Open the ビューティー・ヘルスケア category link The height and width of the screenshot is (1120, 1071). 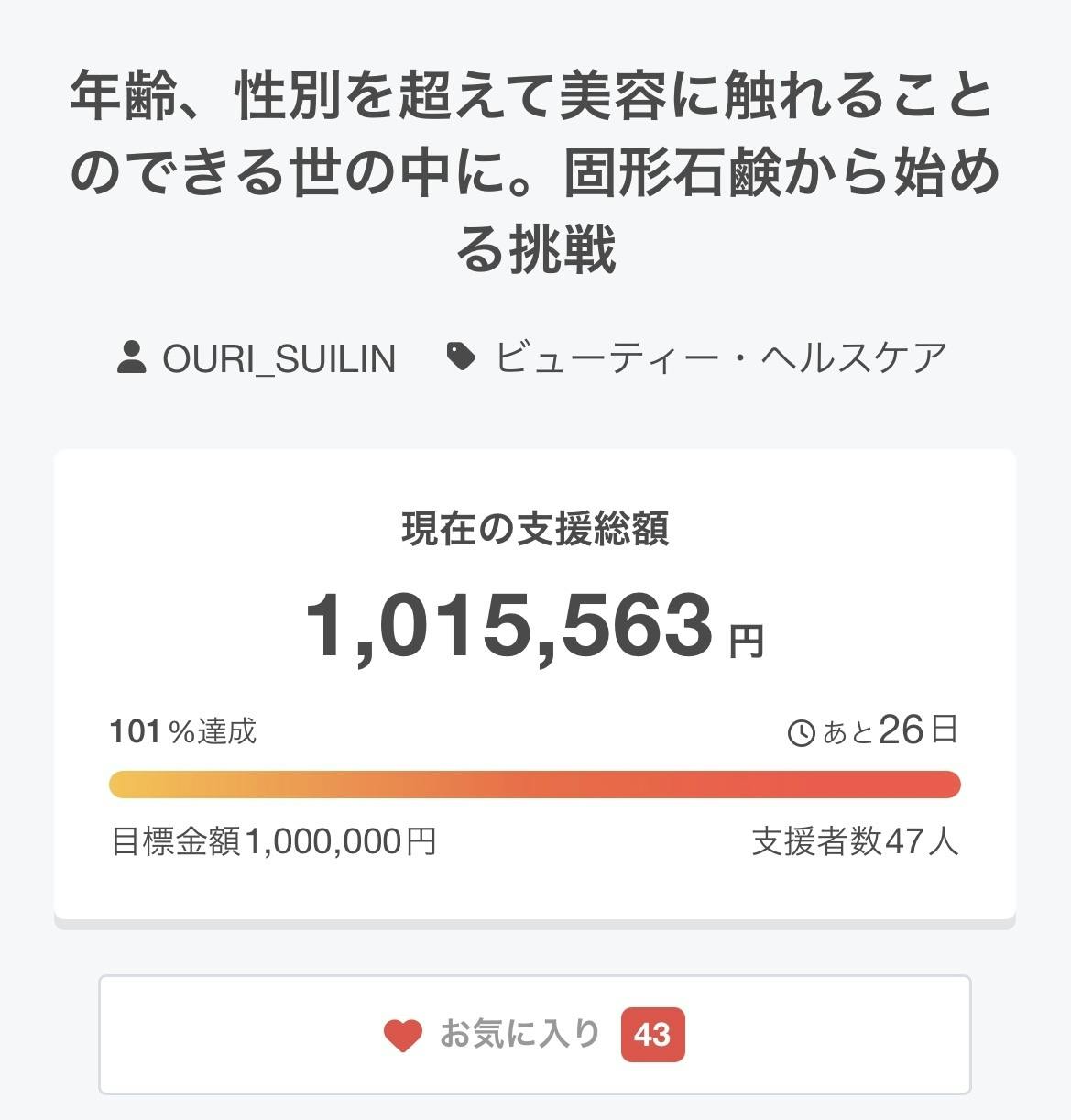click(x=720, y=357)
